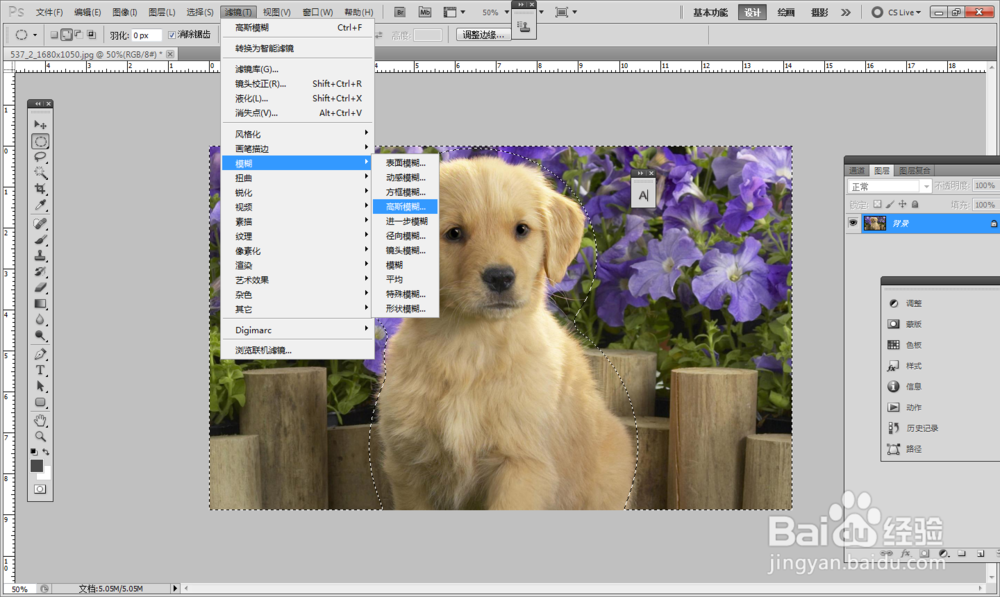1000x597 pixels.
Task: Open the 文件(F) menu
Action: pyautogui.click(x=49, y=12)
